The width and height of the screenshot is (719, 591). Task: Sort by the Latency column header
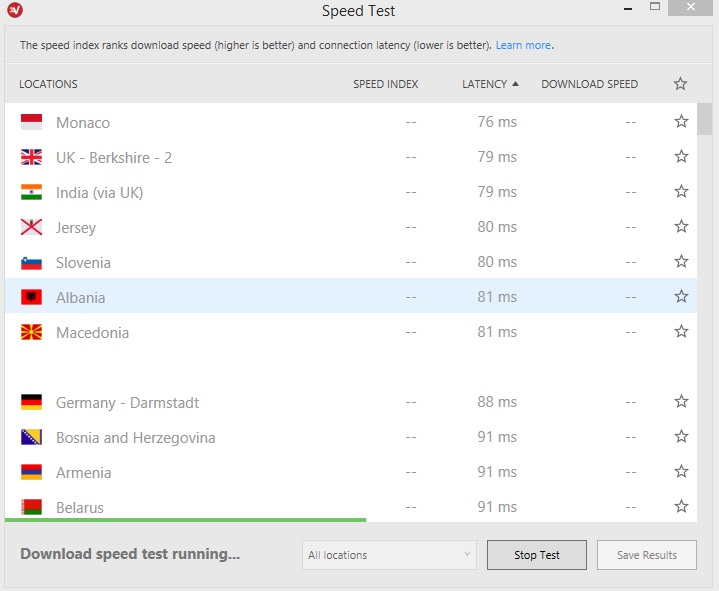tap(490, 84)
